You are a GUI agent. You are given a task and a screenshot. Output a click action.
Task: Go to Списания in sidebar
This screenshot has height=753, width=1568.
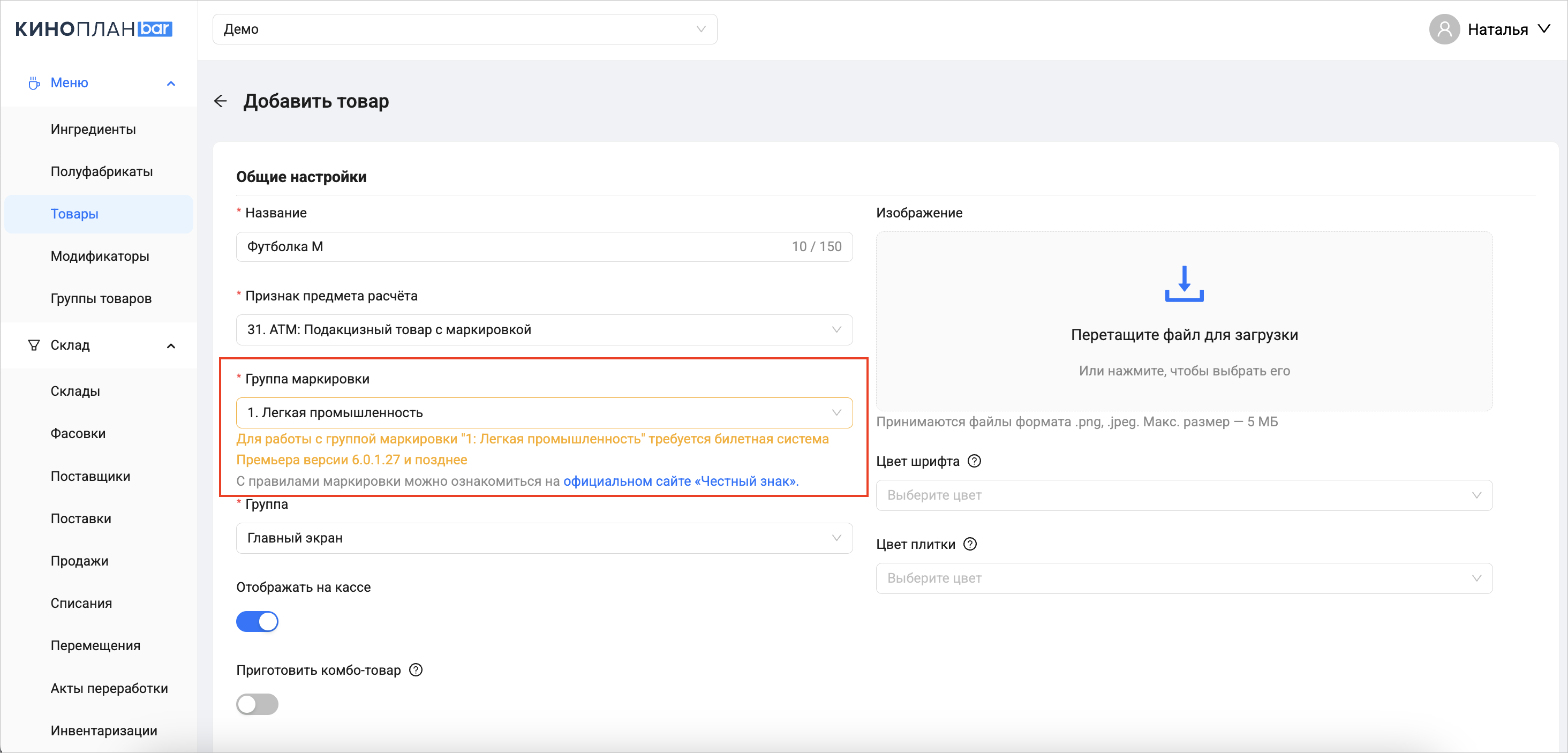(x=99, y=603)
